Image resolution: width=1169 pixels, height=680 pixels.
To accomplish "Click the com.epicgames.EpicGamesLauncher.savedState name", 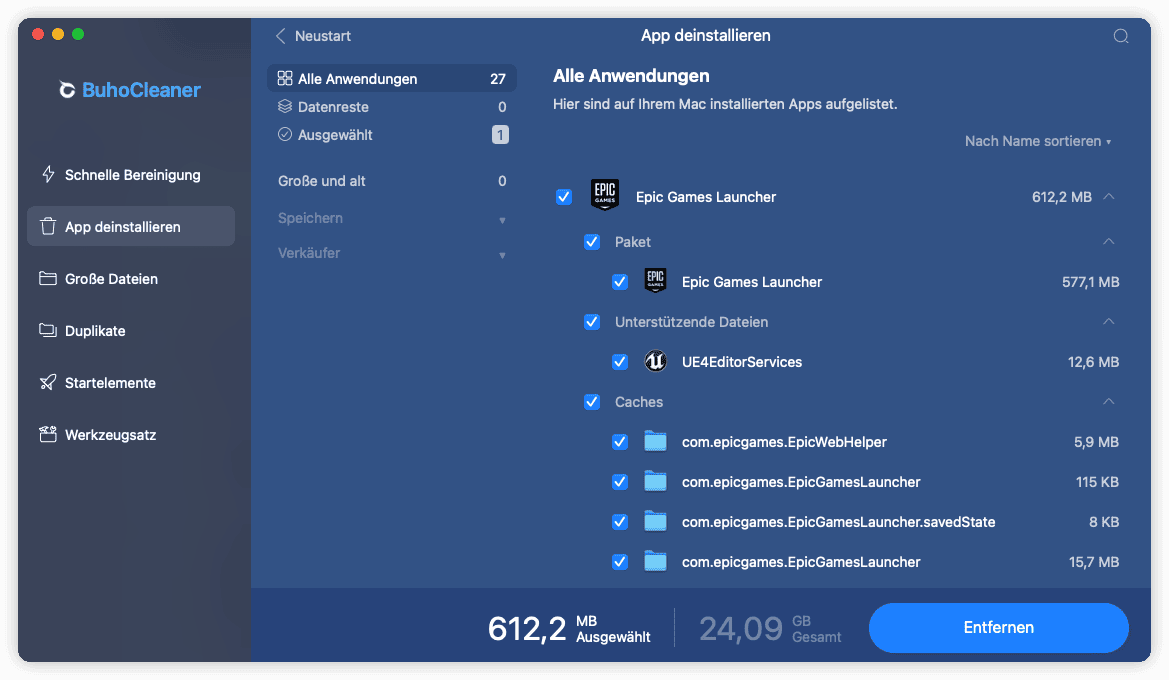I will coord(838,522).
